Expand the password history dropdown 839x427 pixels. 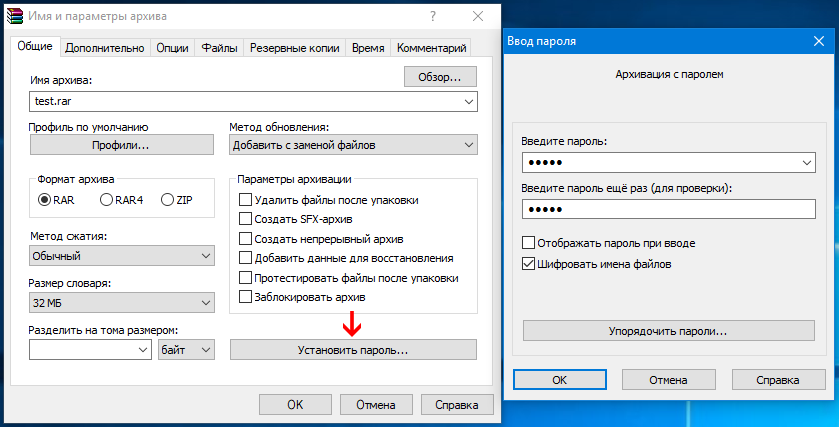[x=807, y=163]
